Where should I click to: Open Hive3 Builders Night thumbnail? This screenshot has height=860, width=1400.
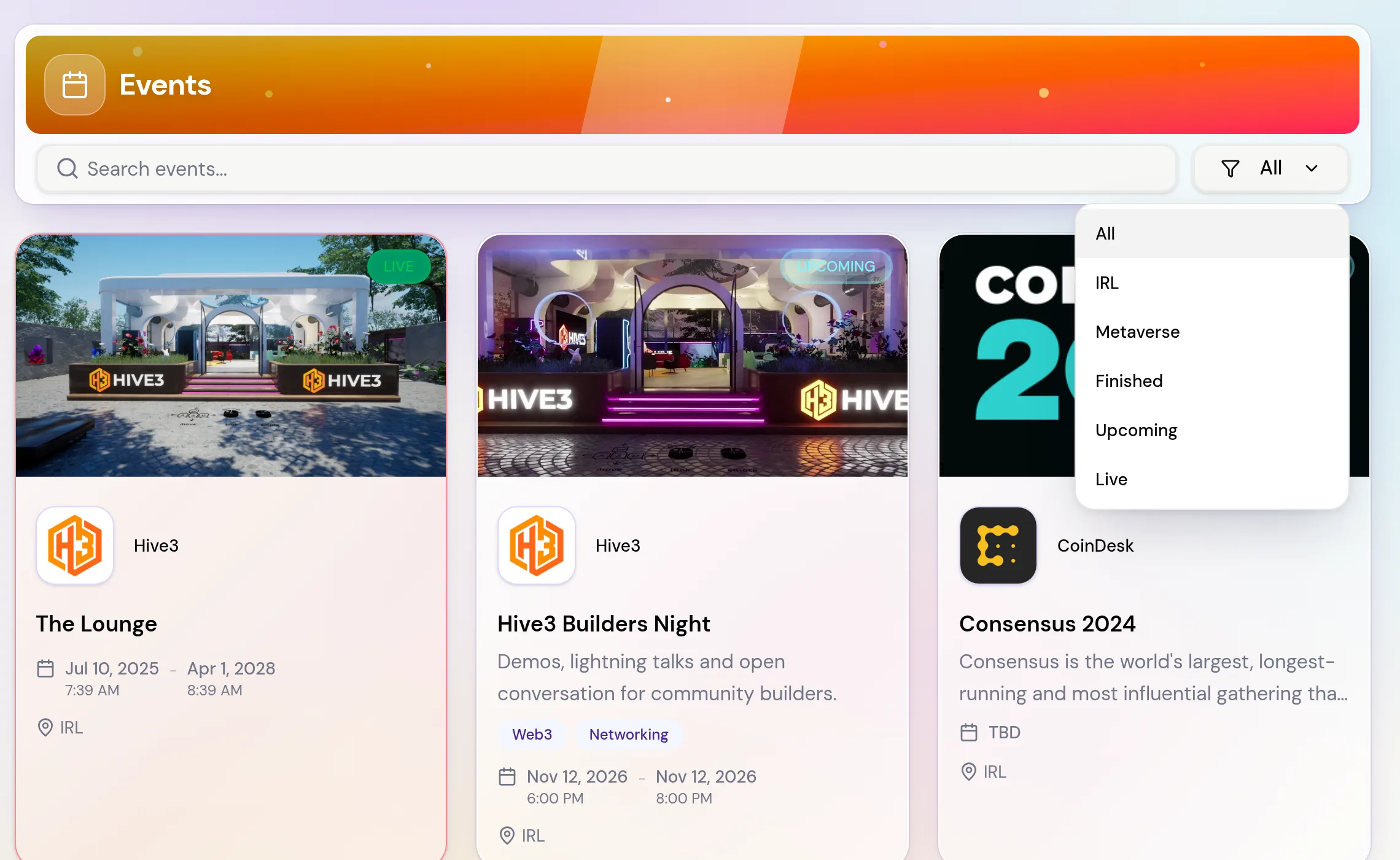[693, 355]
